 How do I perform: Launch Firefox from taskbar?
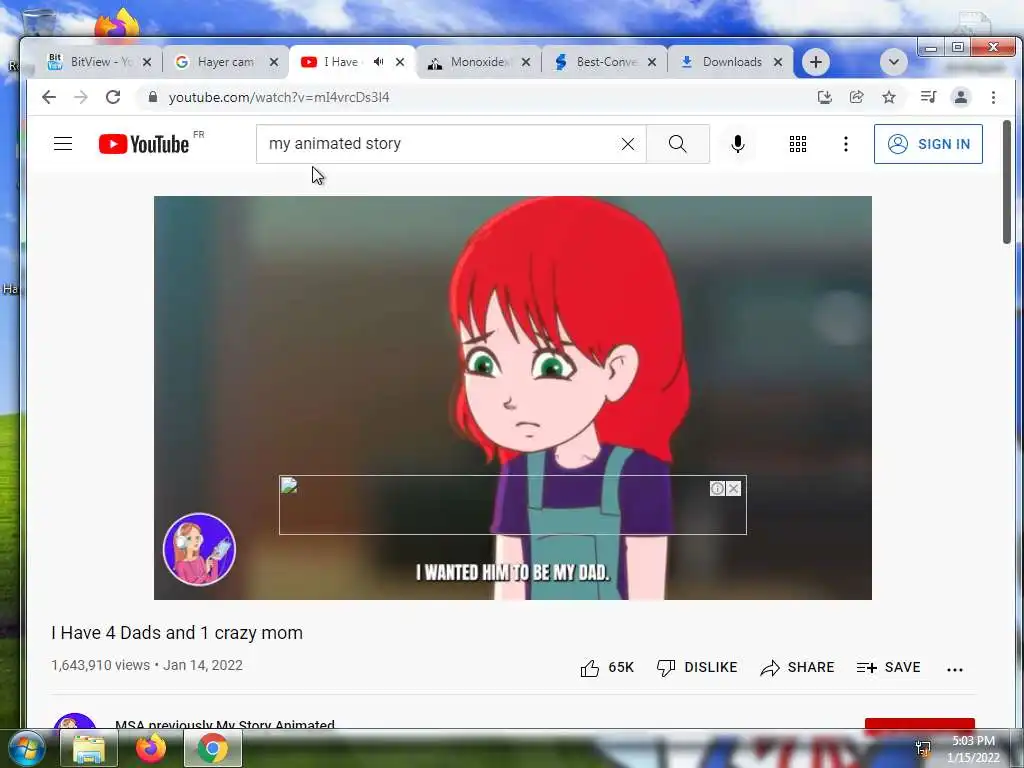point(150,748)
